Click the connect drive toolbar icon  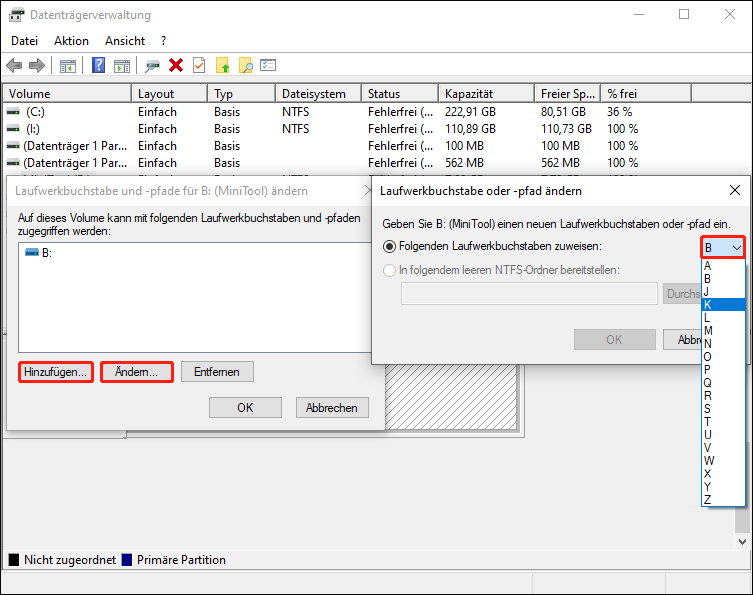coord(152,65)
